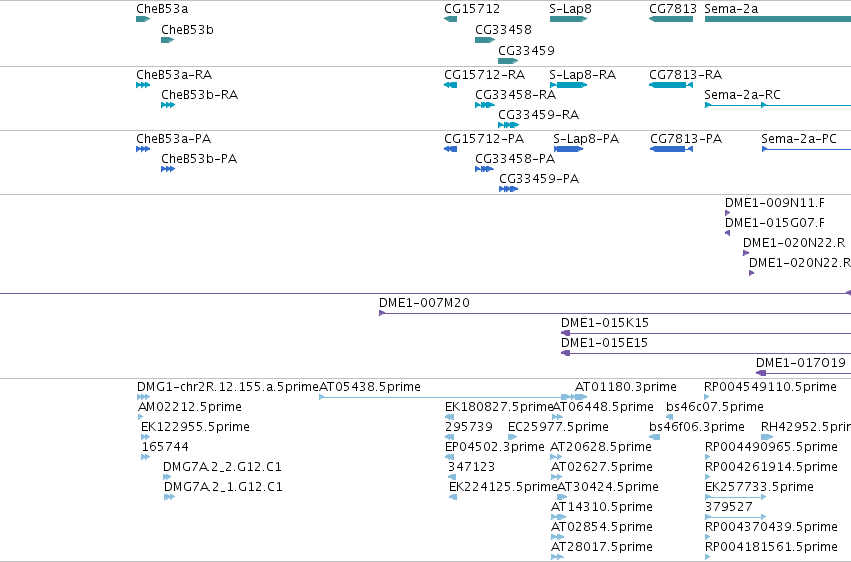Select the CG15712-PA protein
This screenshot has width=851, height=562.
[x=450, y=149]
